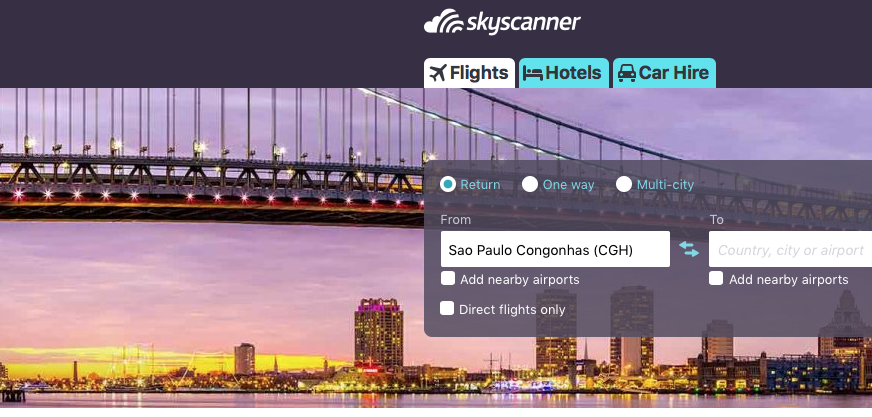Click the Skyscanner cloud sunburst logo icon
The height and width of the screenshot is (417, 872).
click(x=443, y=21)
